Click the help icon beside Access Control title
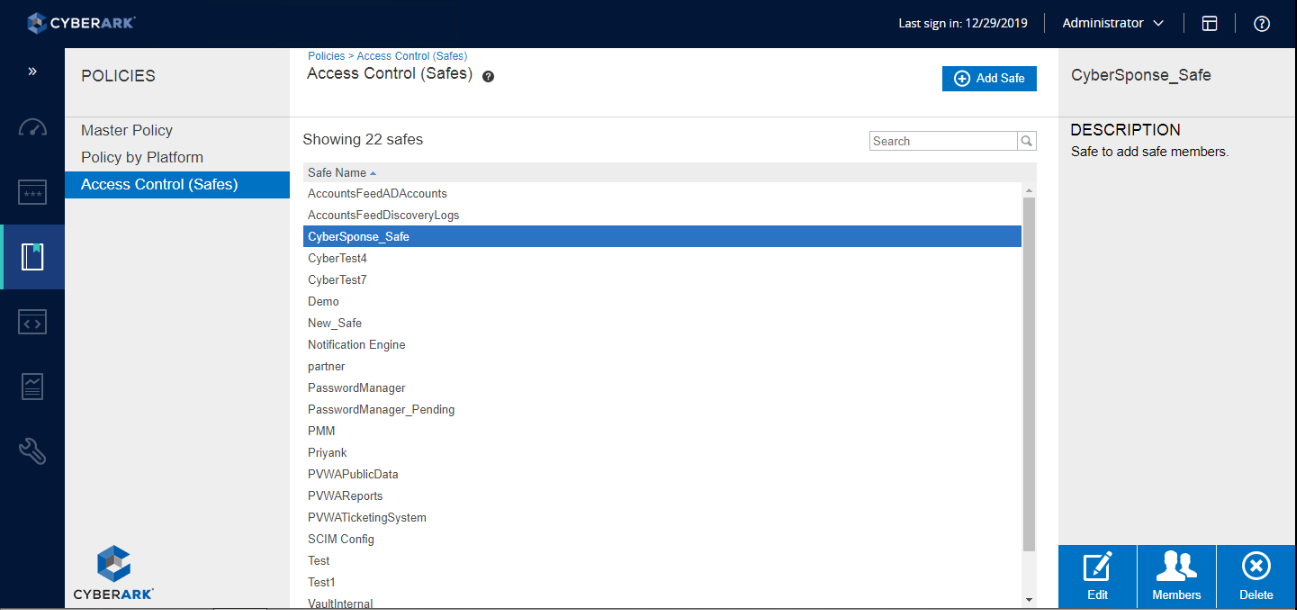The width and height of the screenshot is (1297, 610). (x=488, y=76)
